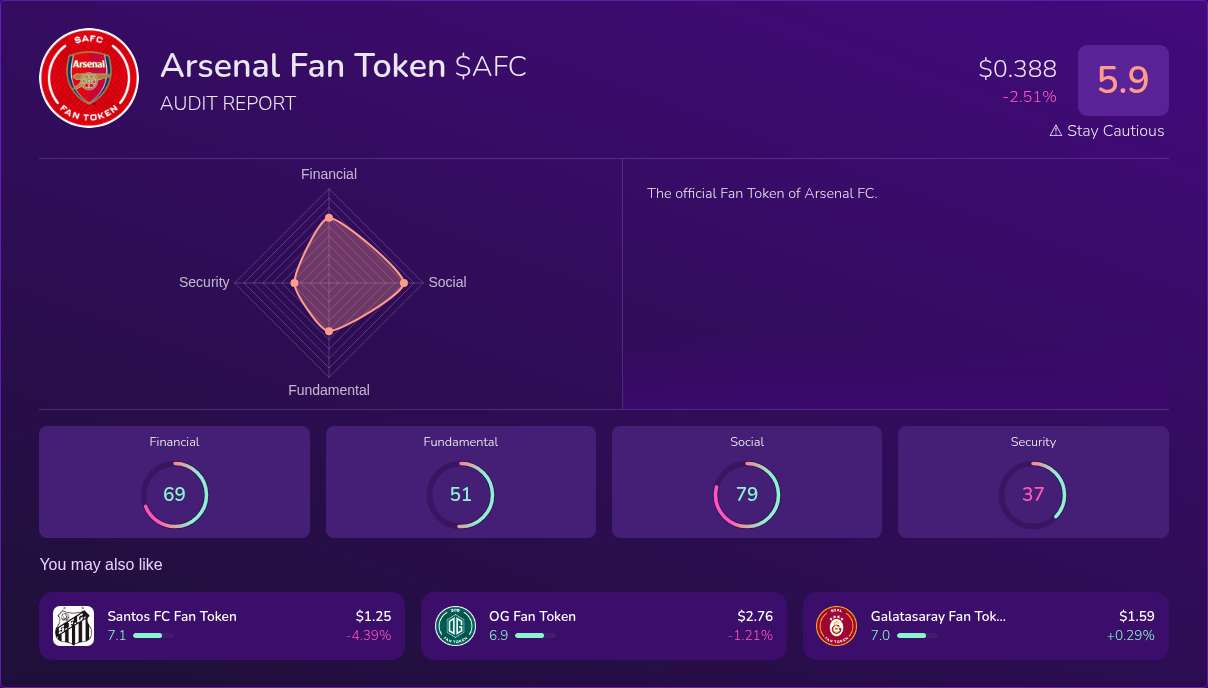Toggle the Security axis on the radar chart
1208x688 pixels.
(204, 282)
